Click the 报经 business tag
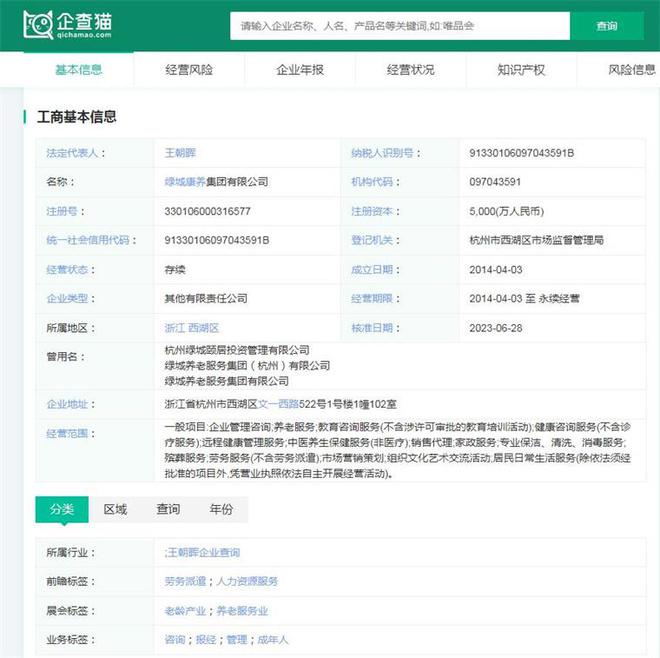The image size is (660, 658). (206, 640)
